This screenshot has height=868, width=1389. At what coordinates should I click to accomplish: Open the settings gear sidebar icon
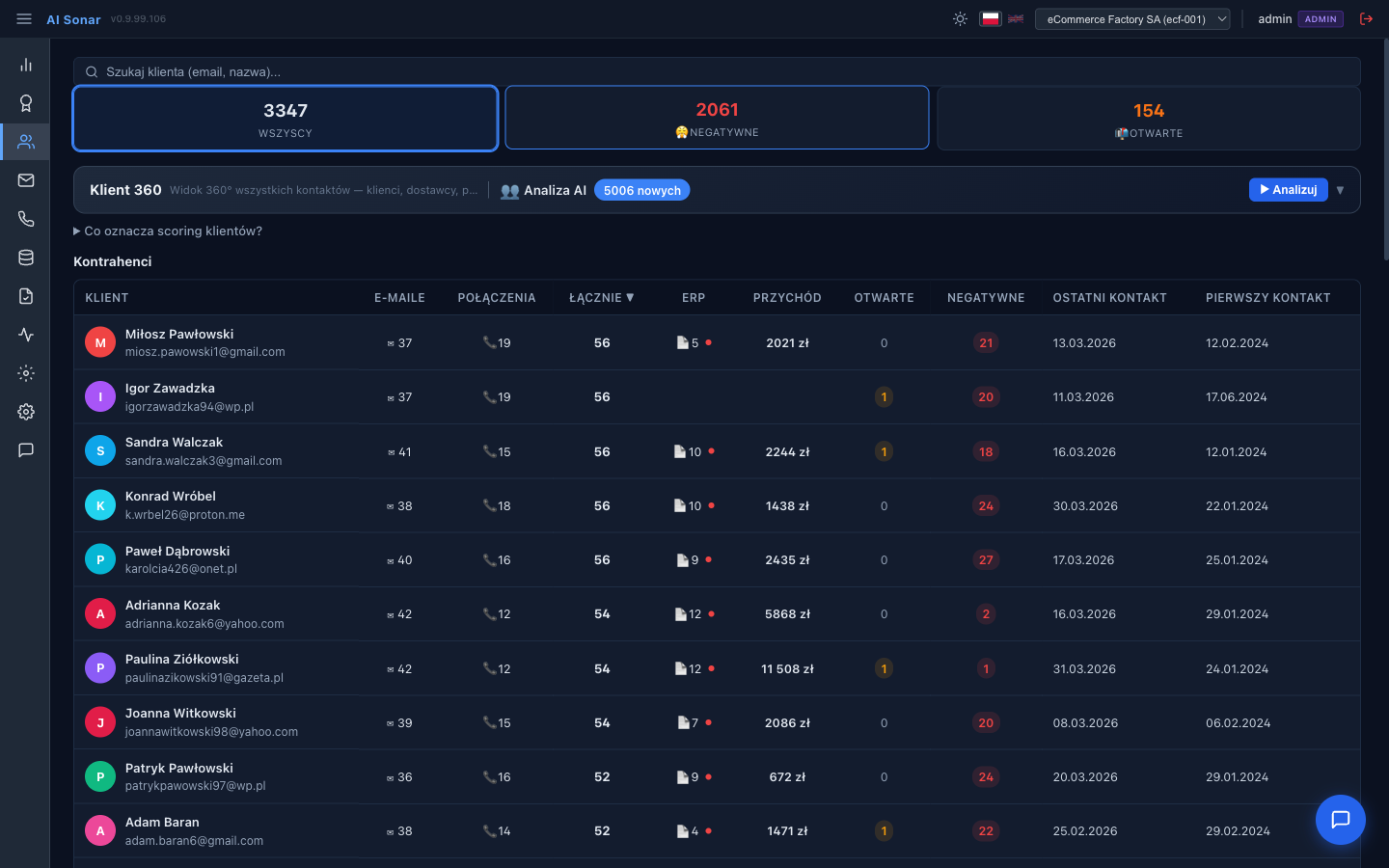coord(26,412)
